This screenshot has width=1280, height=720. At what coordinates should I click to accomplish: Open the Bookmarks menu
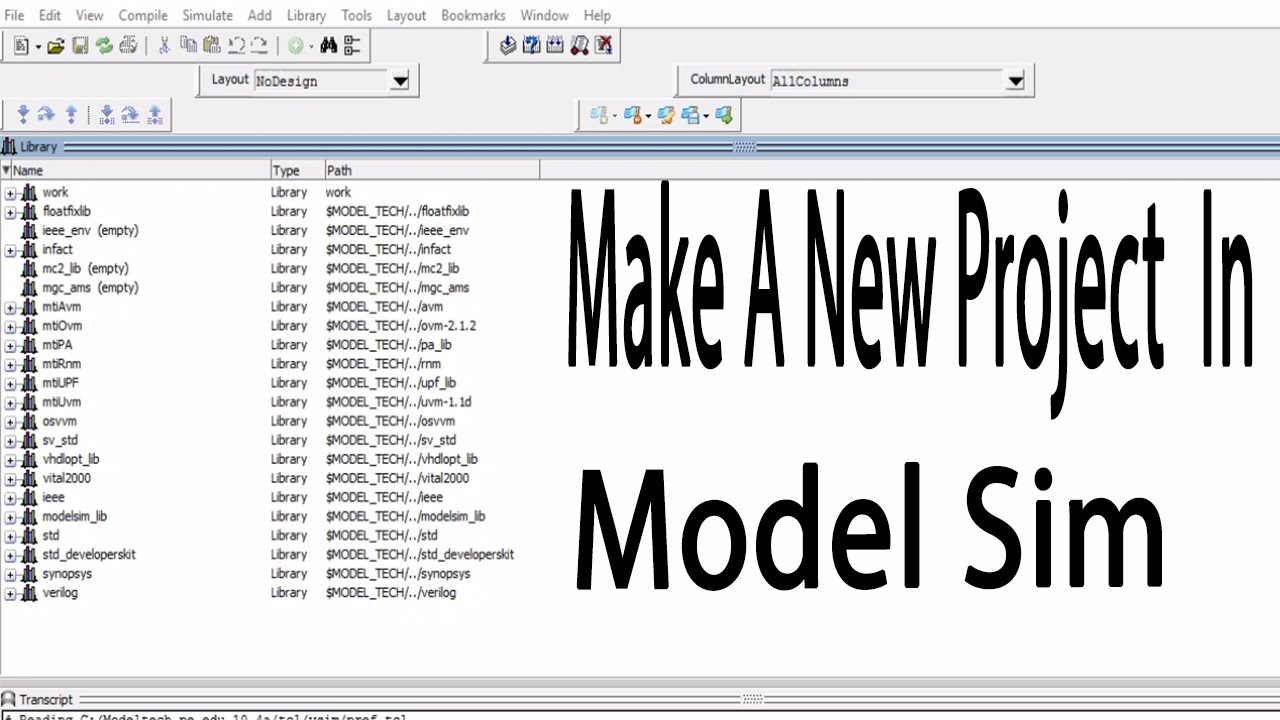[x=473, y=15]
